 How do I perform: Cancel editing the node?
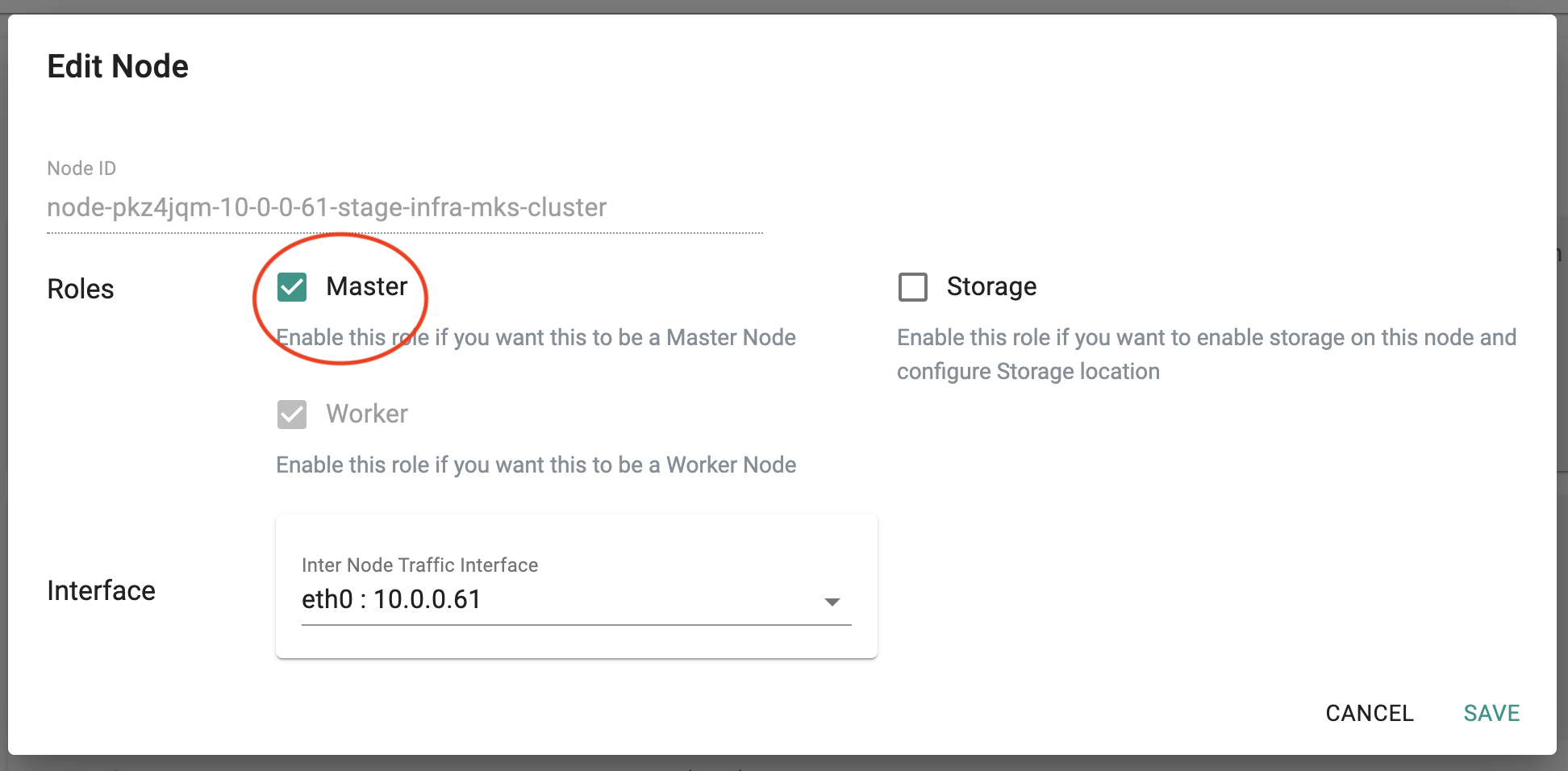click(1370, 713)
